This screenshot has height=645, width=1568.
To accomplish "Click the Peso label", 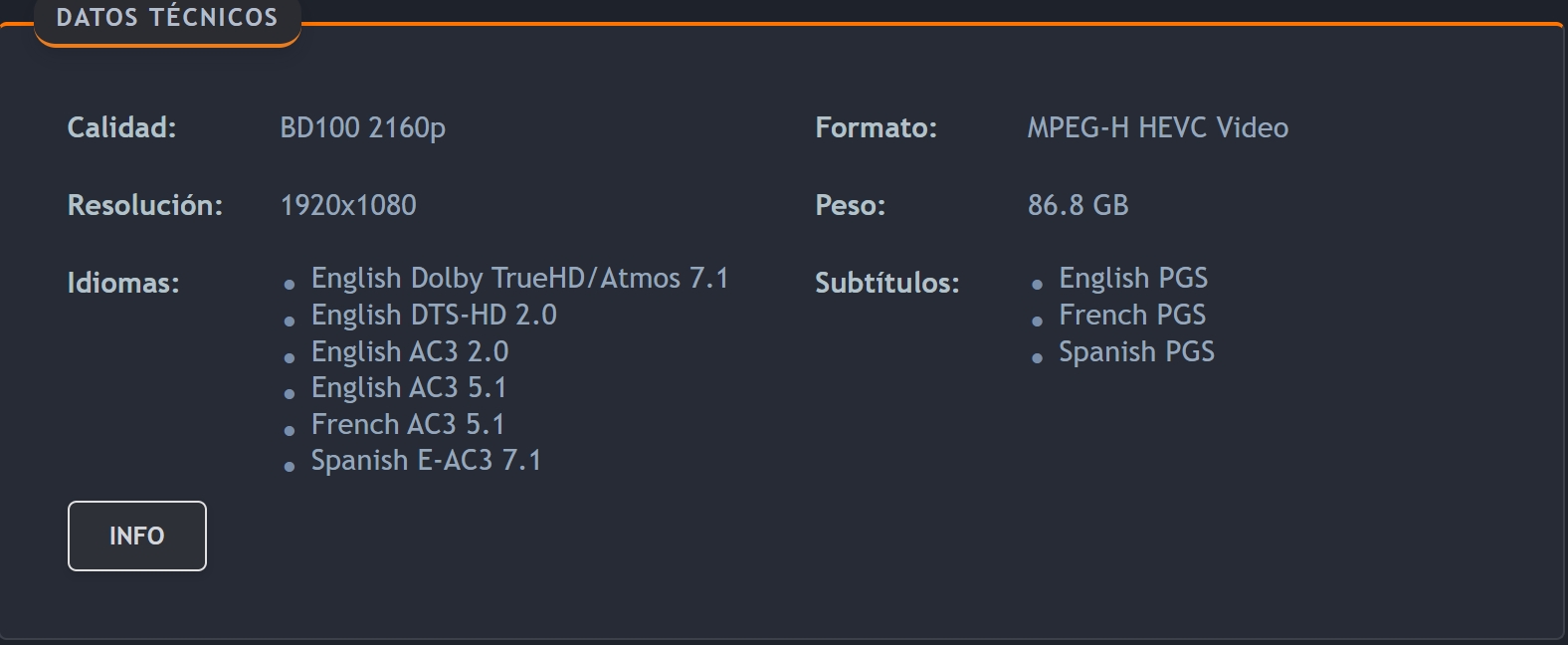I will coord(850,205).
